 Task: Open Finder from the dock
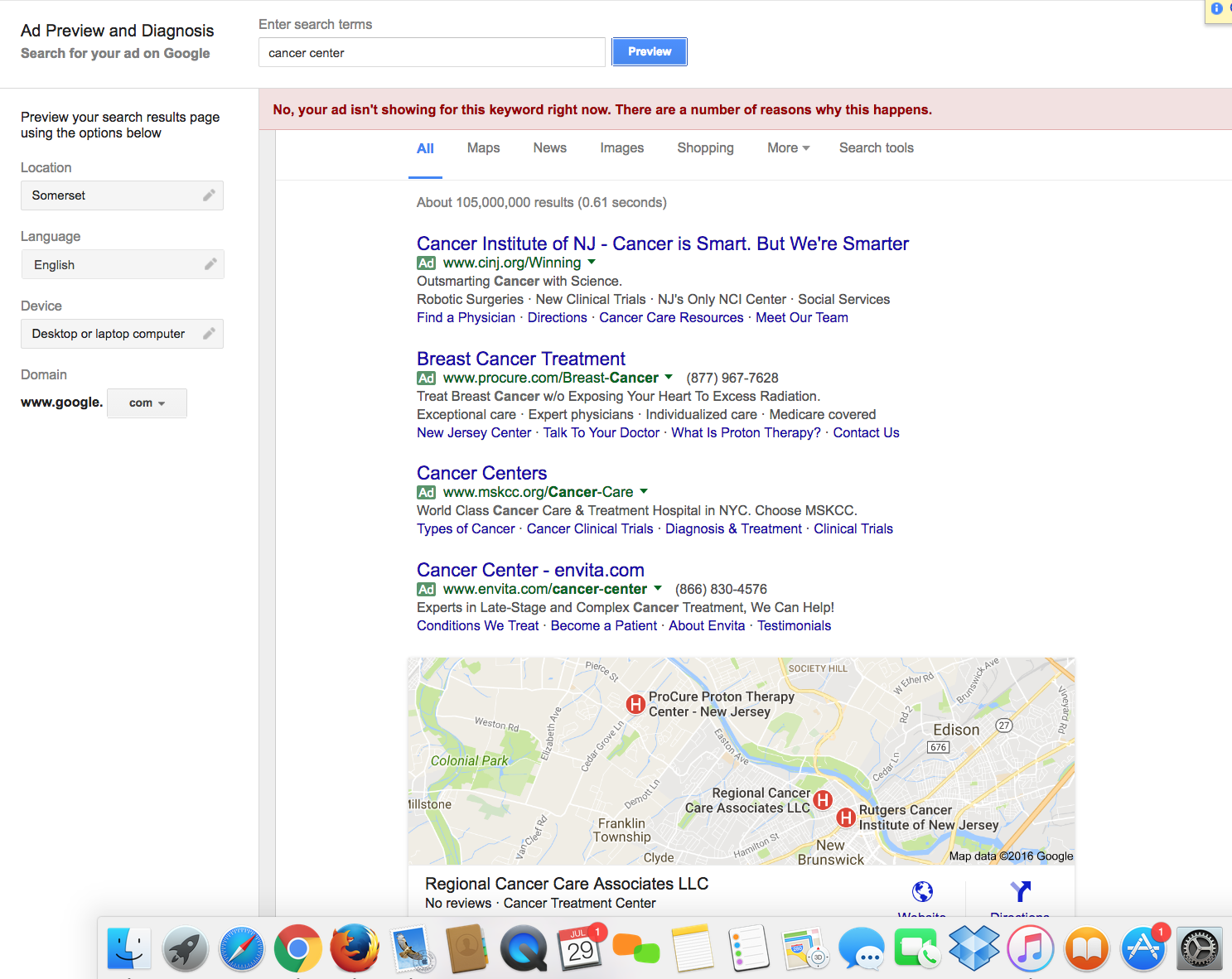129,948
